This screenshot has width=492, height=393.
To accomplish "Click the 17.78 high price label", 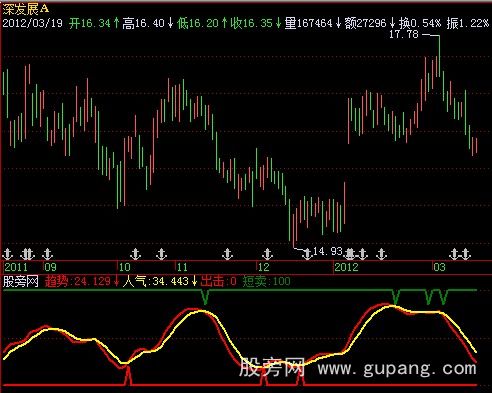I will pyautogui.click(x=404, y=34).
